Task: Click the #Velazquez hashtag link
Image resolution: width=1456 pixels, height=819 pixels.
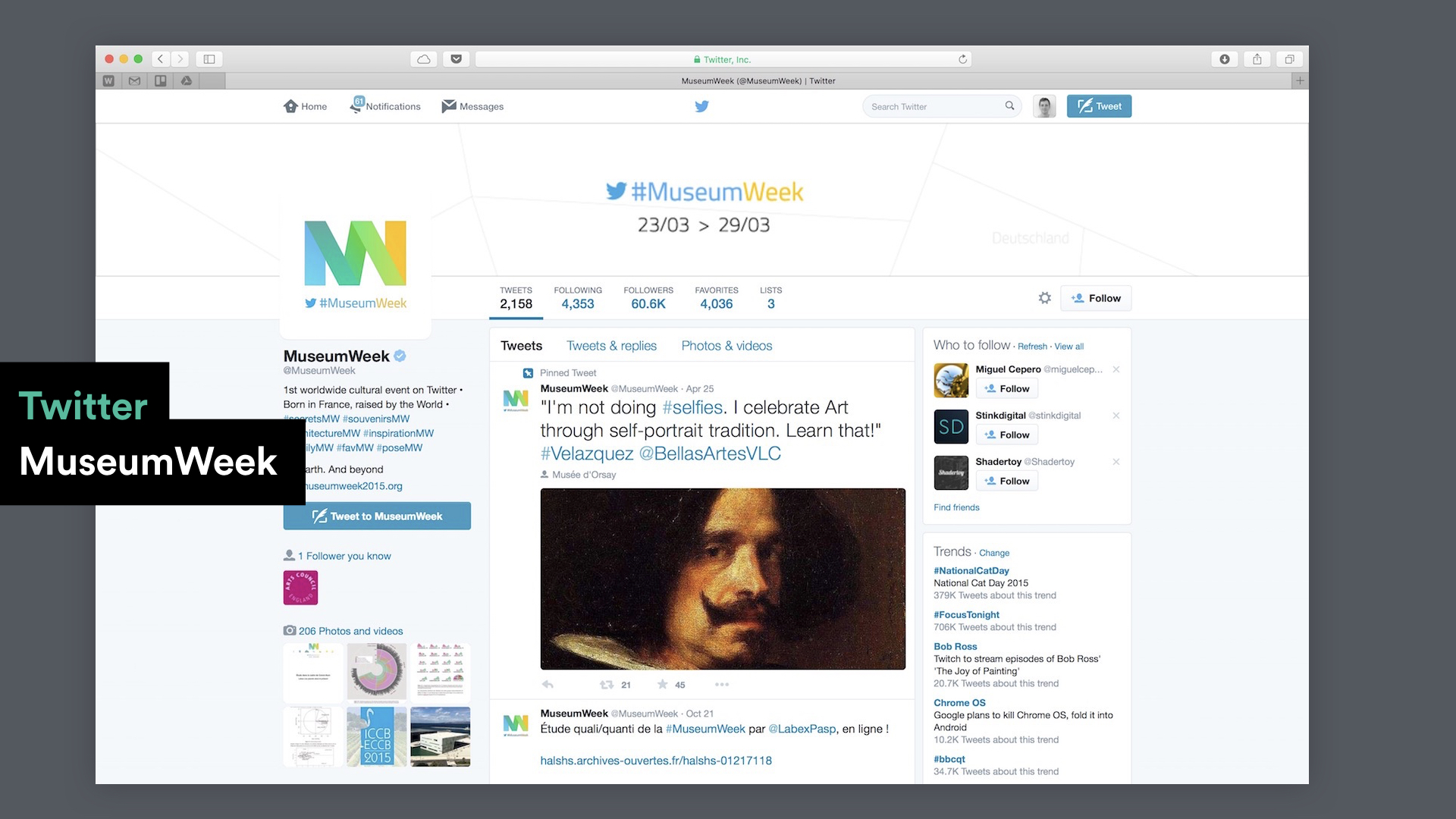Action: (587, 453)
